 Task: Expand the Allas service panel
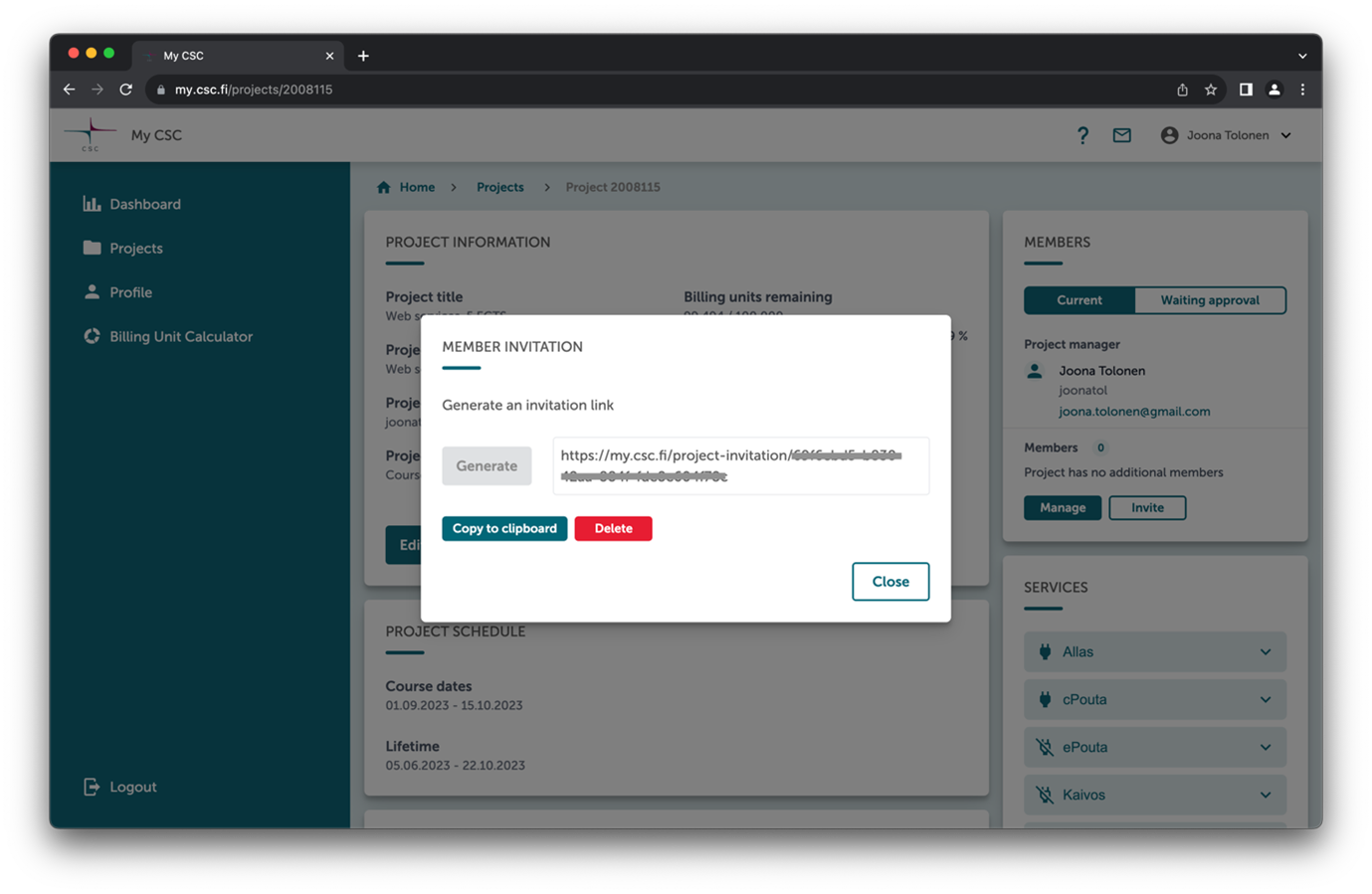(1154, 652)
